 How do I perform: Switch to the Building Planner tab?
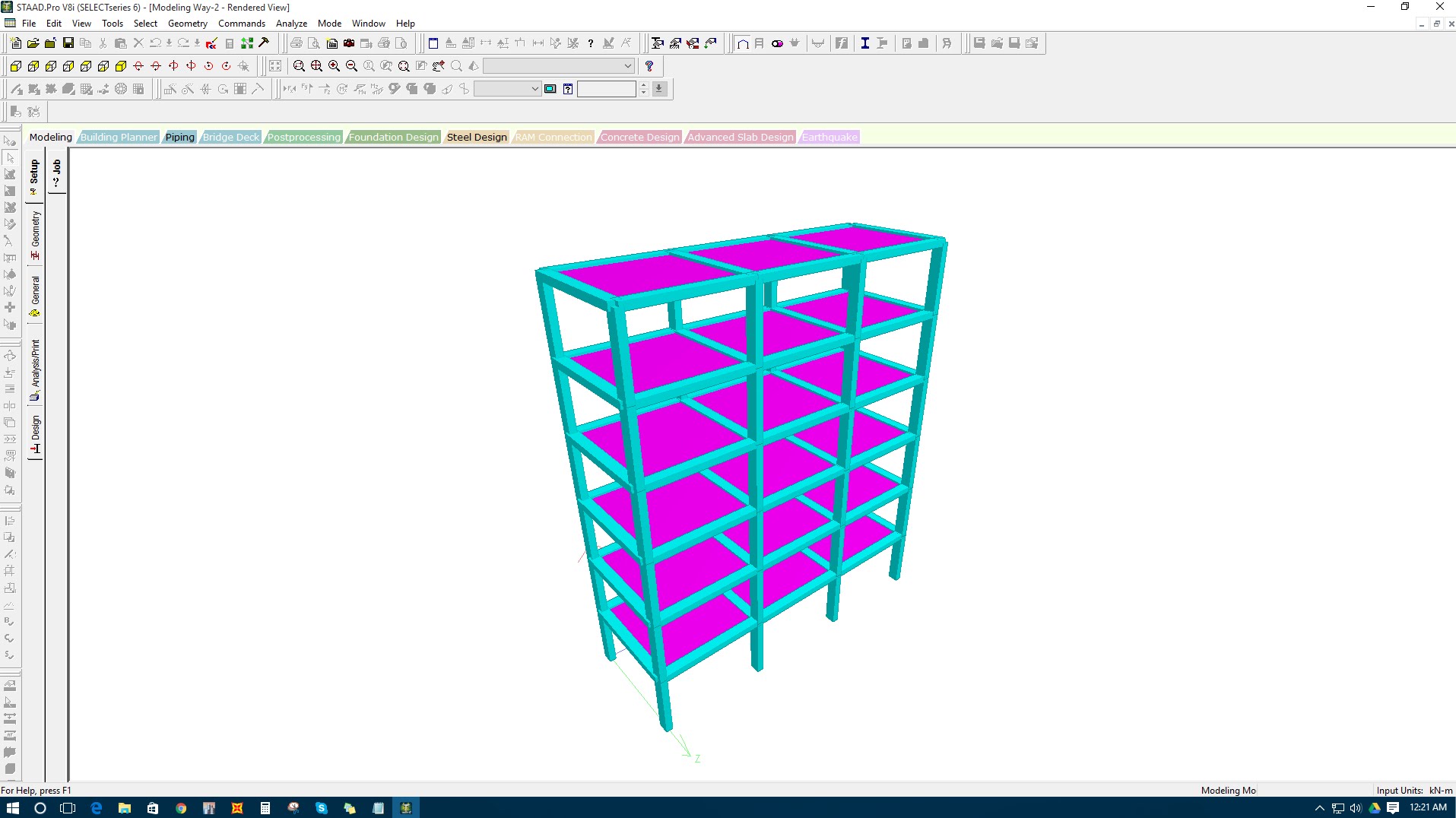click(x=119, y=137)
